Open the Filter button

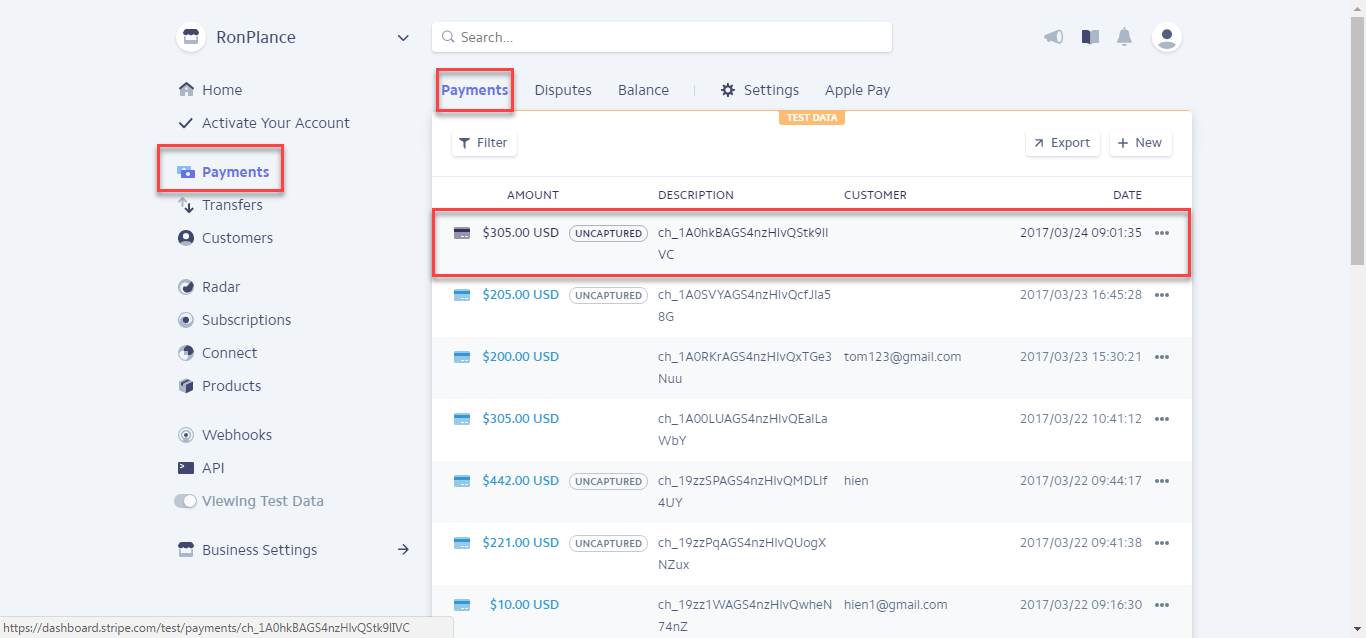pos(484,143)
